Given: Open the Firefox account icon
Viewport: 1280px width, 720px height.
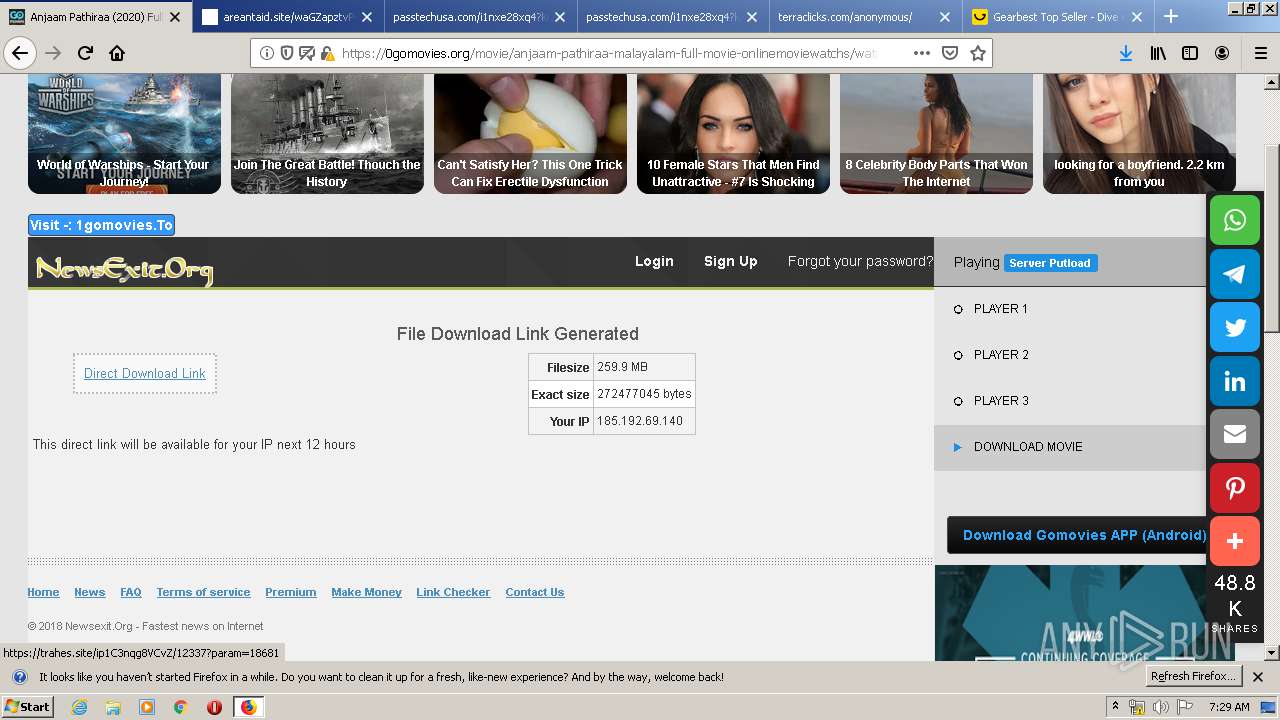Looking at the screenshot, I should click(1222, 53).
